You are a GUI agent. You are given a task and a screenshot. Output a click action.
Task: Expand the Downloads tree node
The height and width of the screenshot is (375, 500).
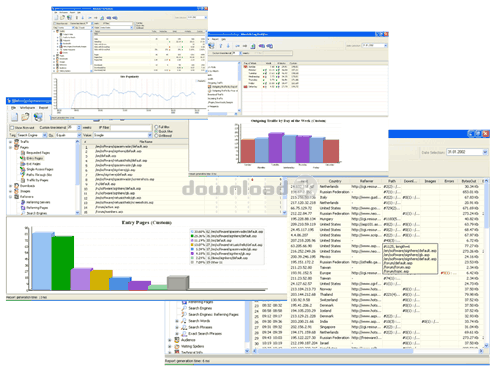coord(10,186)
